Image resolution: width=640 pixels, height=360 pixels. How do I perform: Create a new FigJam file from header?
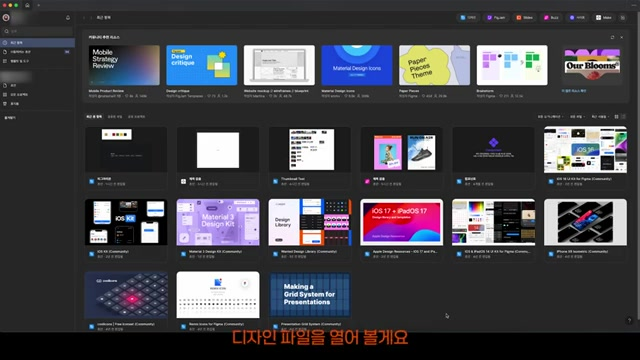point(496,18)
